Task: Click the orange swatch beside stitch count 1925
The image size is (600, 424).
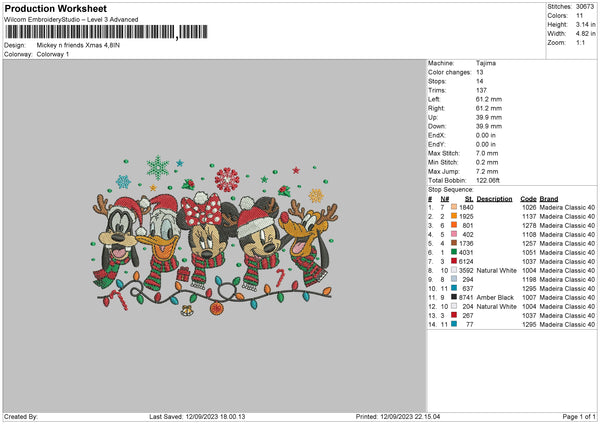Action: pos(454,216)
